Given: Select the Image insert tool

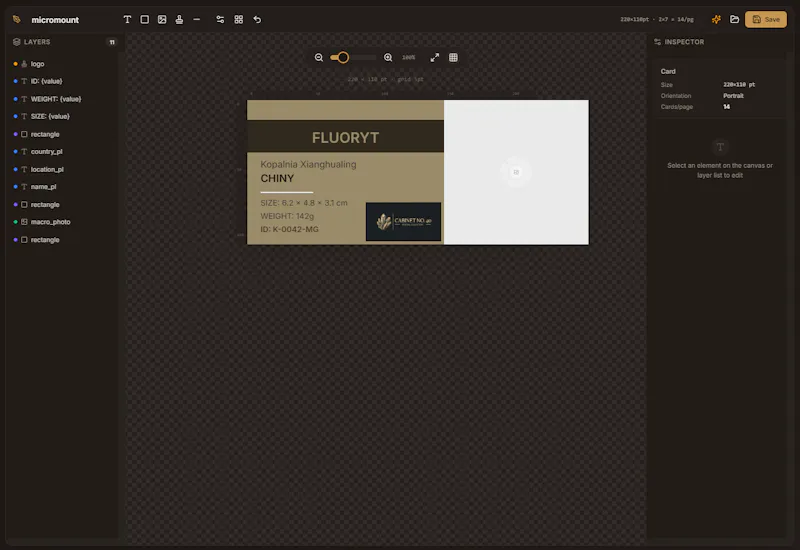Looking at the screenshot, I should [162, 19].
